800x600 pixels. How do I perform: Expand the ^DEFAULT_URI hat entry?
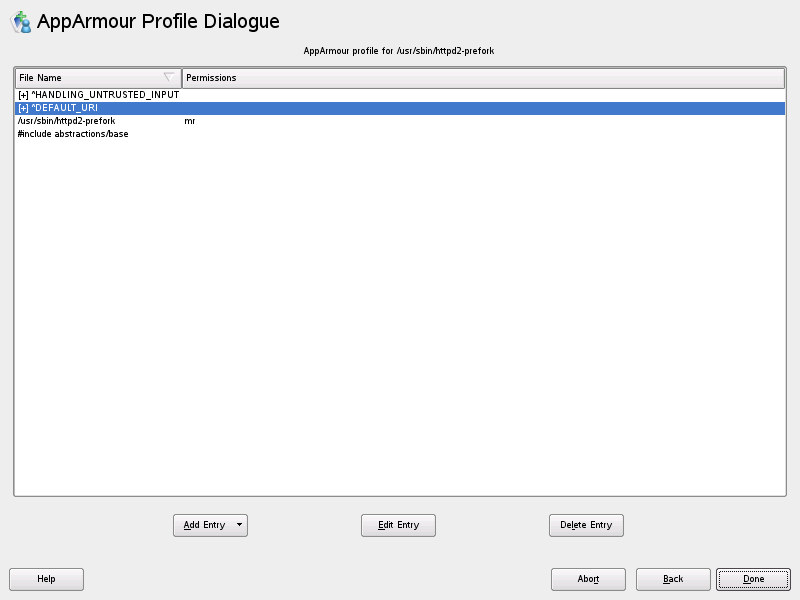(x=20, y=108)
